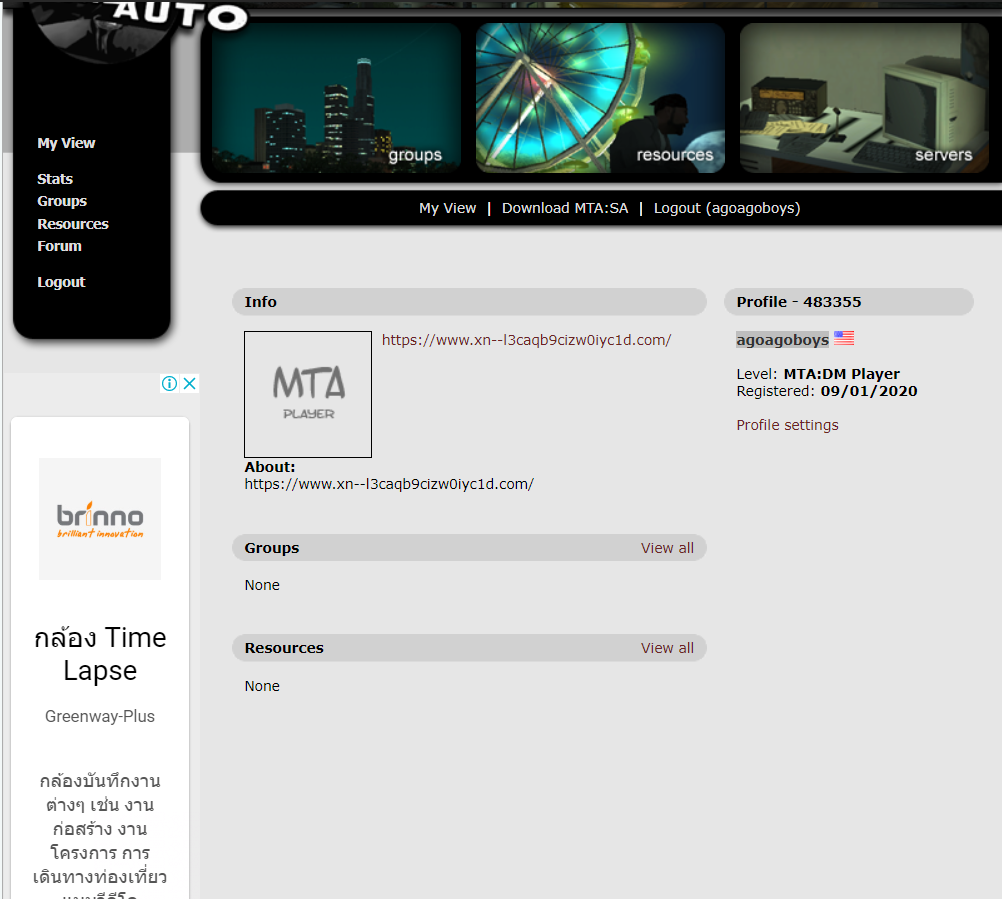Open the resources banner image

pyautogui.click(x=600, y=98)
